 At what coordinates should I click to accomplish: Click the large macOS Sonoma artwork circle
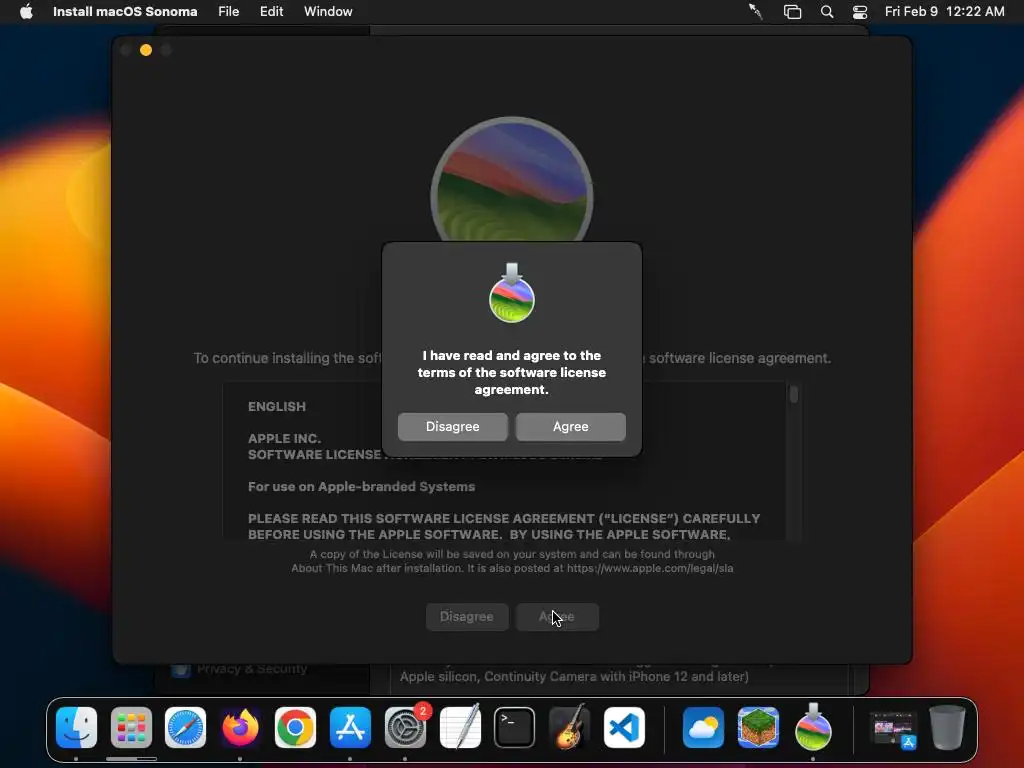coord(512,180)
